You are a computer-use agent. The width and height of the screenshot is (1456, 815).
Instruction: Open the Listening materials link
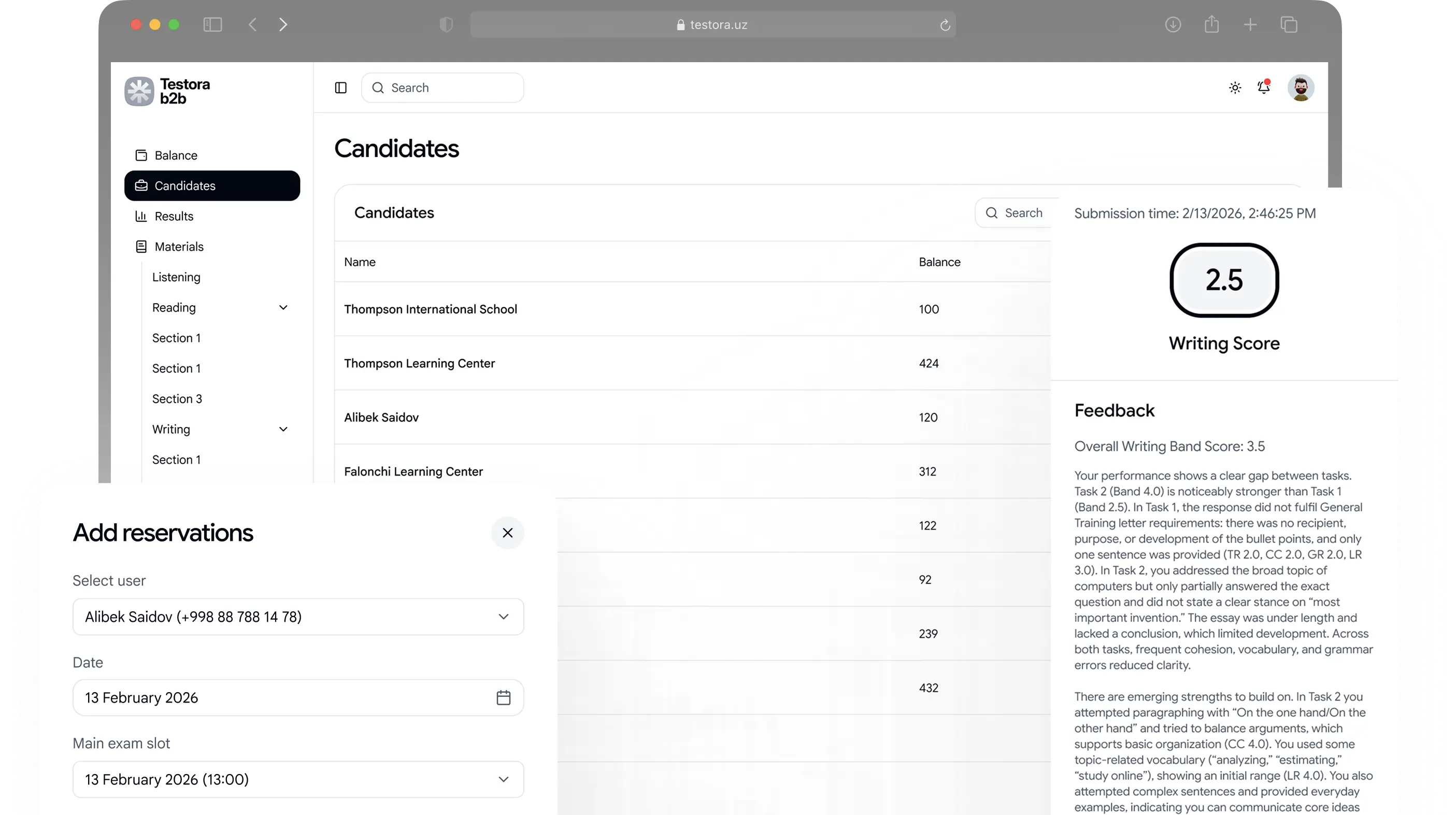[x=176, y=277]
